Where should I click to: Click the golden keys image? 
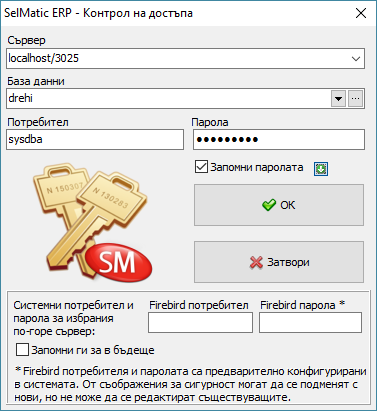coord(91,220)
